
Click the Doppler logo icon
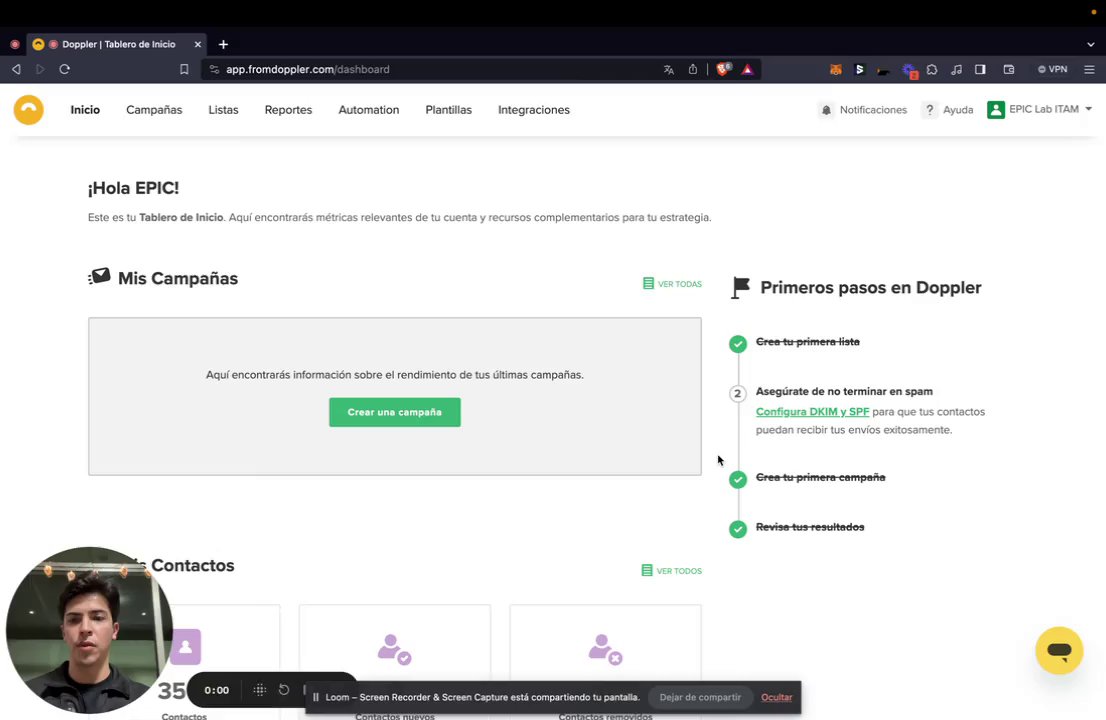coord(29,110)
